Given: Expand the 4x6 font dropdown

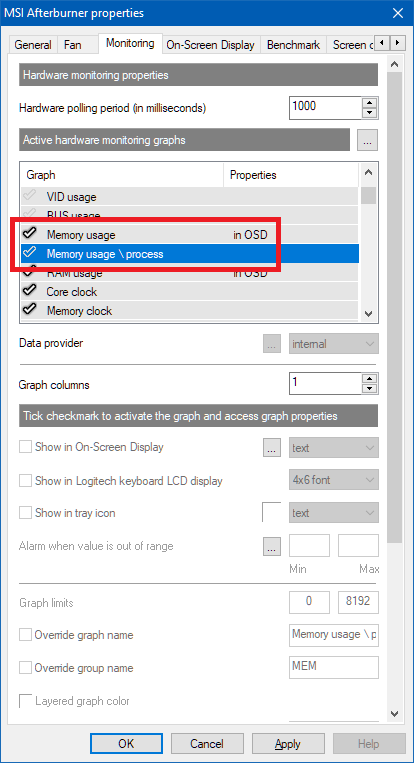Looking at the screenshot, I should pyautogui.click(x=334, y=480).
